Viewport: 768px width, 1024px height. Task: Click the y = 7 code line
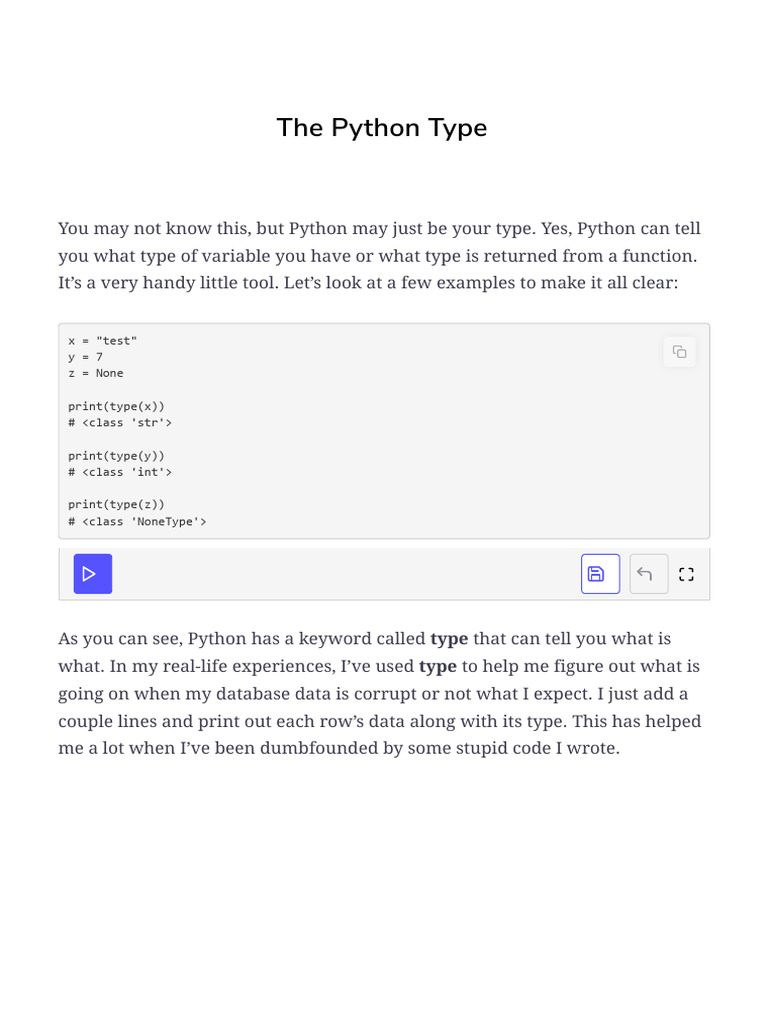pos(86,357)
